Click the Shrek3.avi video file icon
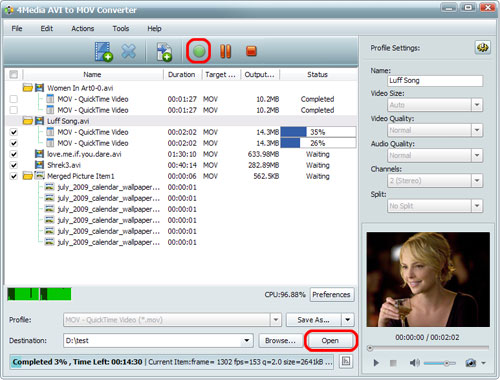Image resolution: width=500 pixels, height=380 pixels. pos(39,165)
